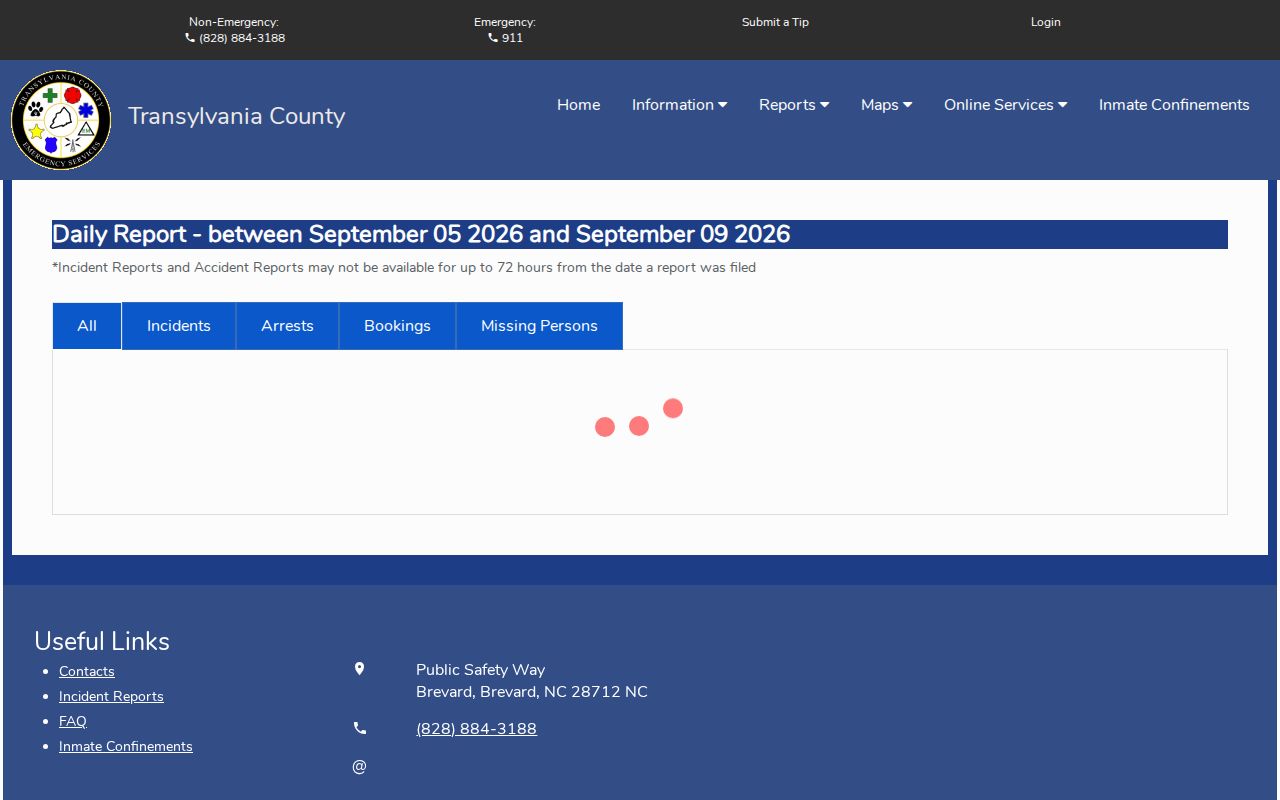
Task: Switch to the Incidents tab
Action: 179,326
